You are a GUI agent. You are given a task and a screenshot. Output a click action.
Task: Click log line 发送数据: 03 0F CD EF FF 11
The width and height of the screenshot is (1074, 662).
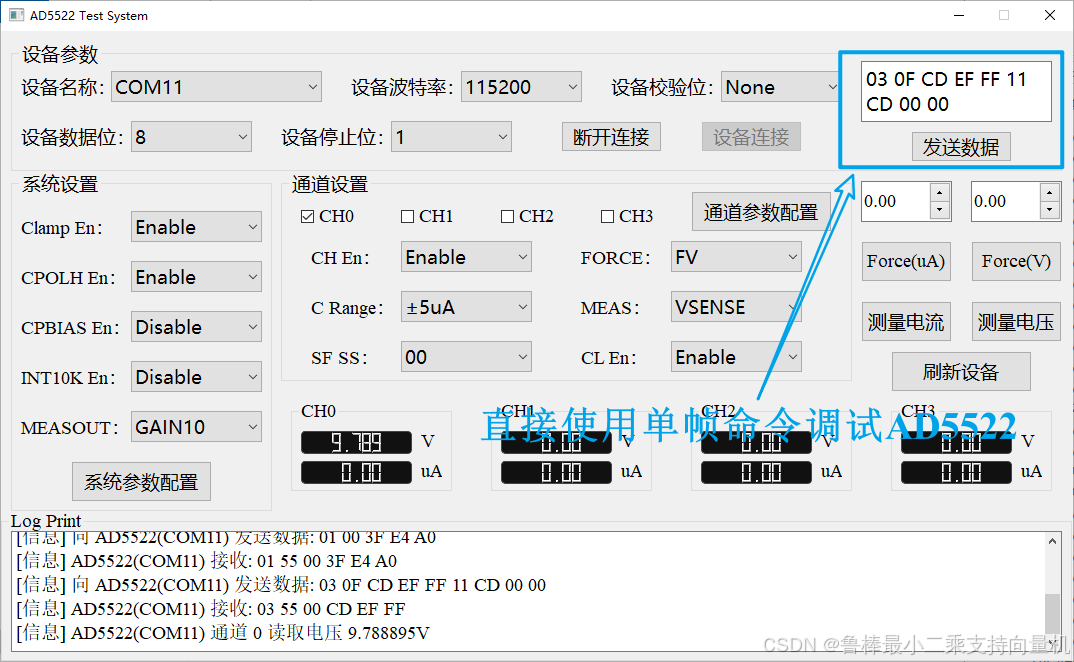coord(281,585)
